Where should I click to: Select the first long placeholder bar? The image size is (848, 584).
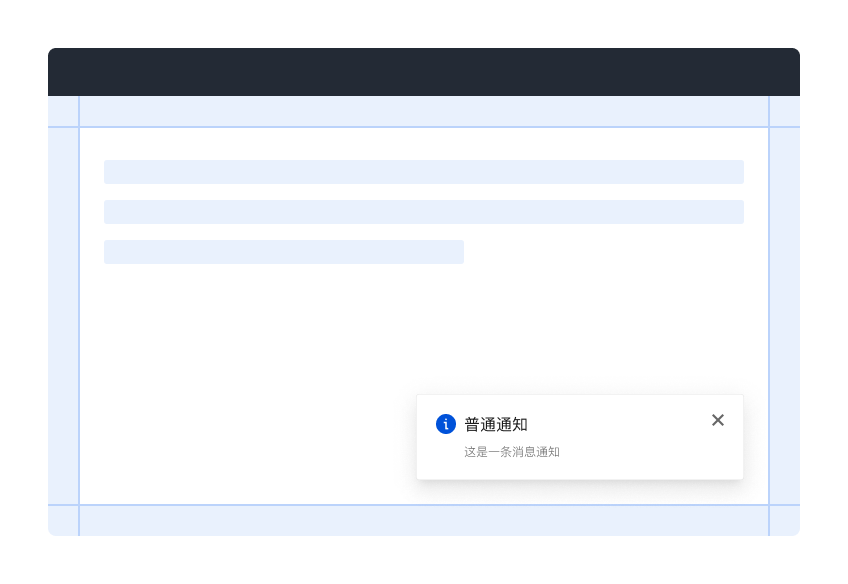(424, 172)
